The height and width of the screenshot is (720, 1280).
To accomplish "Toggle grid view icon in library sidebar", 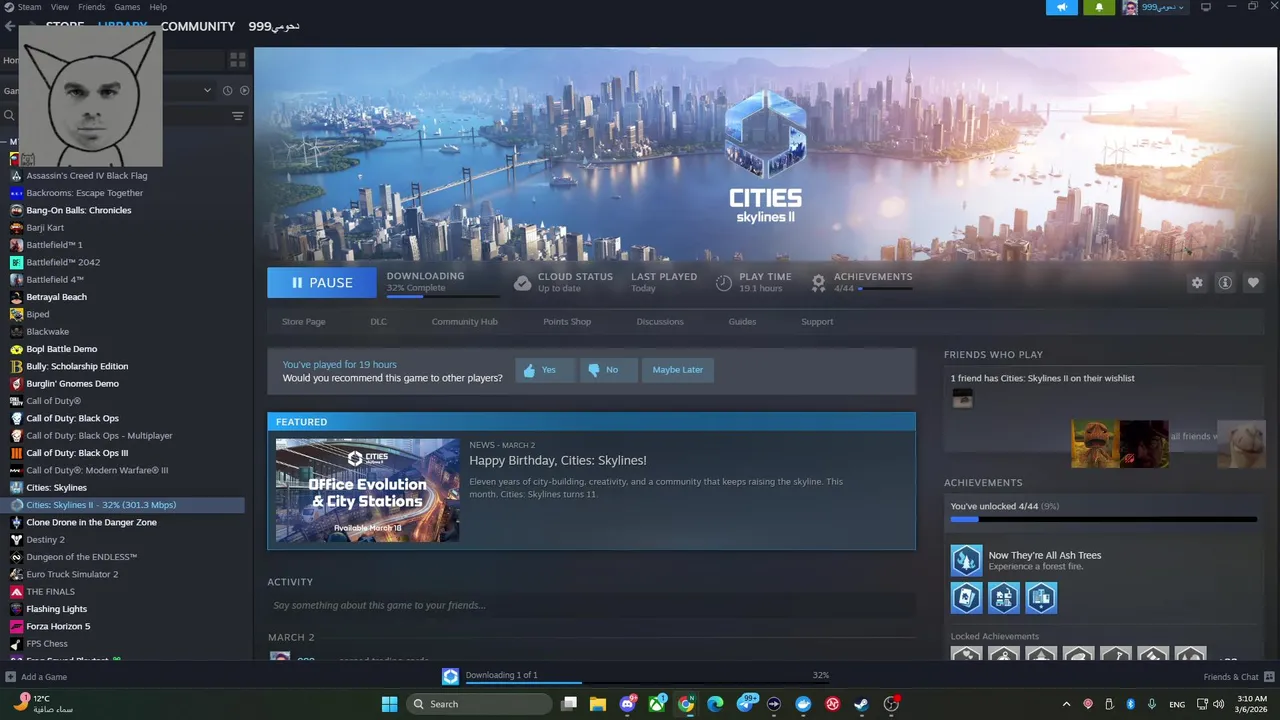I will click(x=237, y=60).
